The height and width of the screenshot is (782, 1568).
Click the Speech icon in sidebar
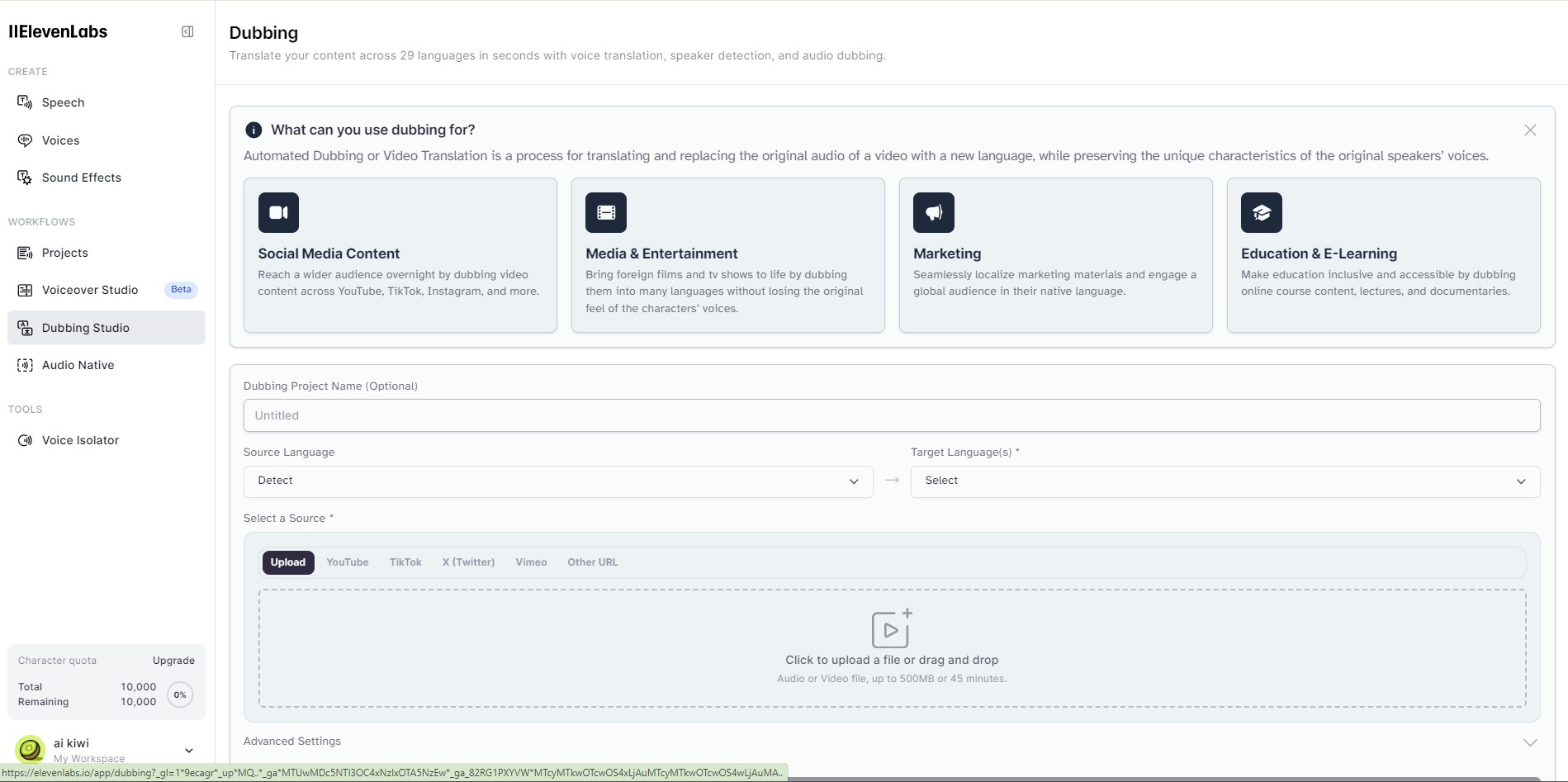point(25,102)
